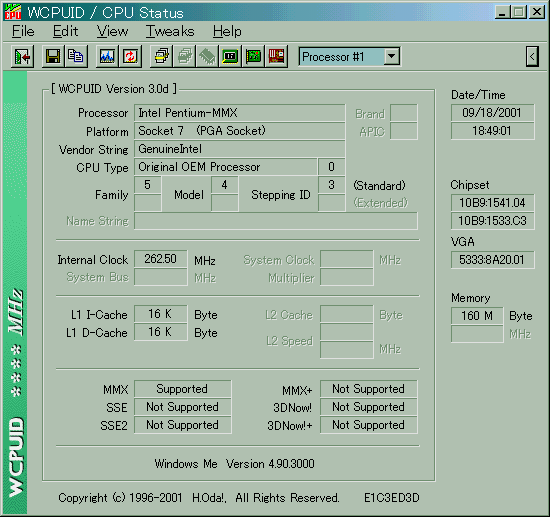Viewport: 550px width, 517px height.
Task: Click the date value 09/18/2001
Action: (492, 113)
